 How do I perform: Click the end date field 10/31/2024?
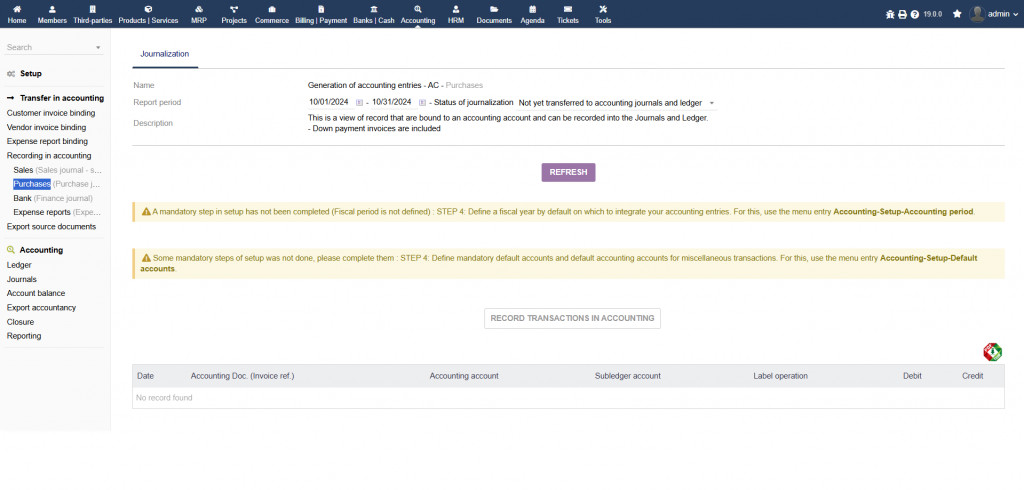(x=392, y=102)
